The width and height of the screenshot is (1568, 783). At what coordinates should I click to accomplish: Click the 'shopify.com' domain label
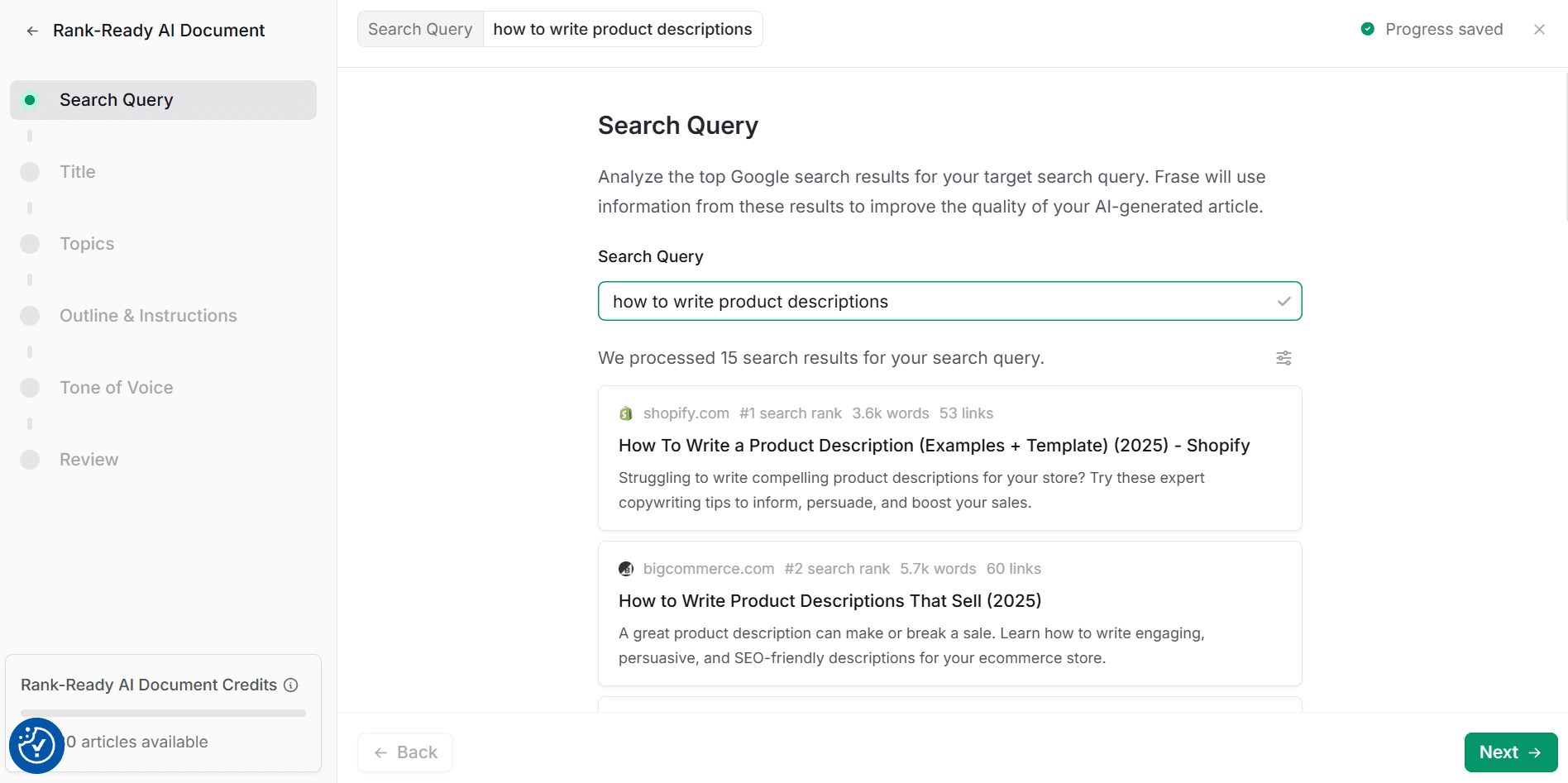tap(686, 413)
